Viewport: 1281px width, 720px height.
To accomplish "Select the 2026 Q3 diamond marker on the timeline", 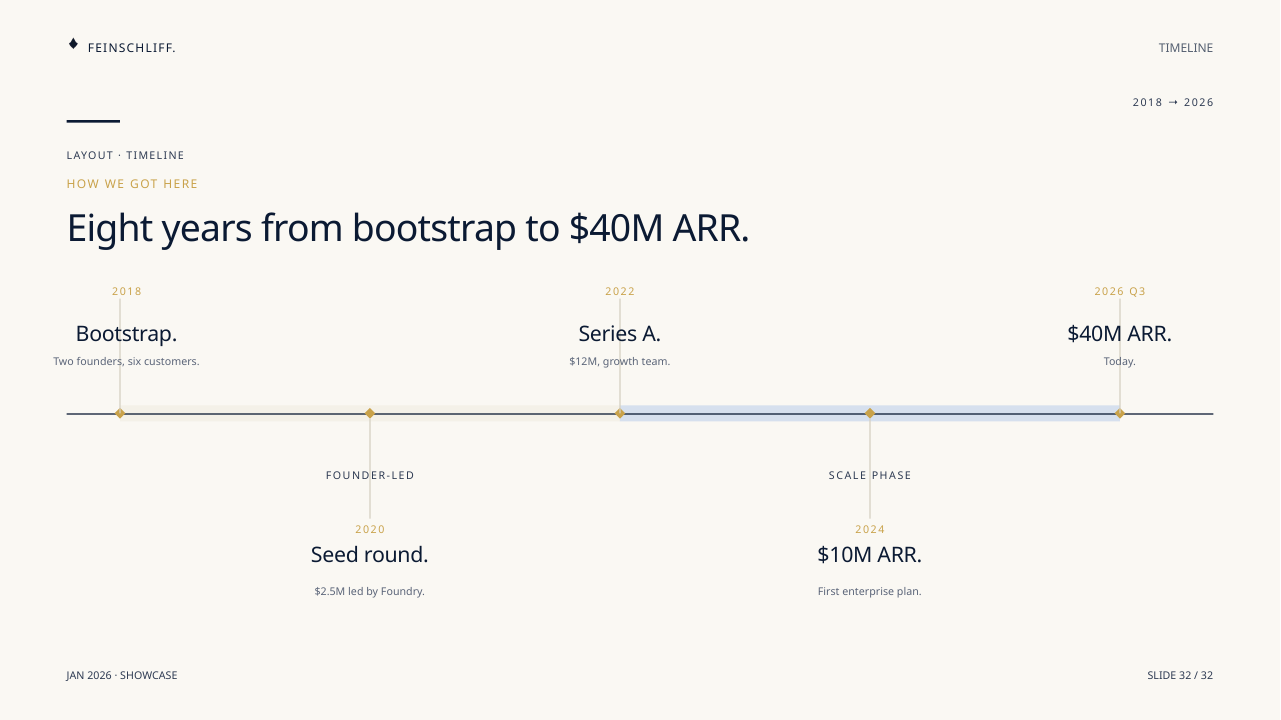I will click(1120, 413).
